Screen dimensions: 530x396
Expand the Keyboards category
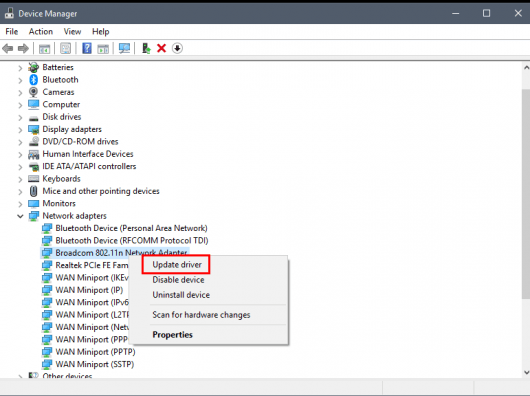tap(20, 179)
